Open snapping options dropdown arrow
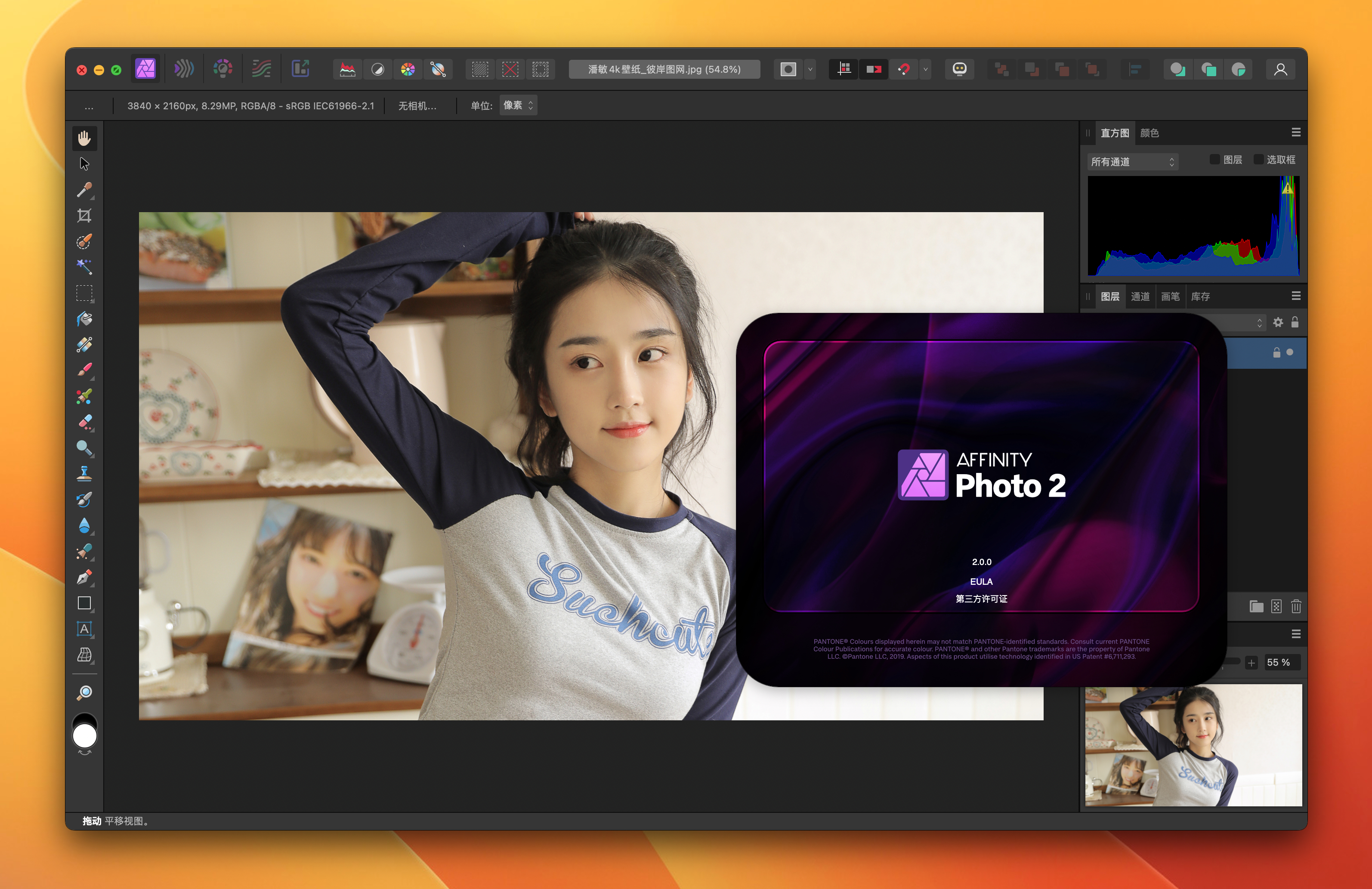This screenshot has height=889, width=1372. point(925,70)
